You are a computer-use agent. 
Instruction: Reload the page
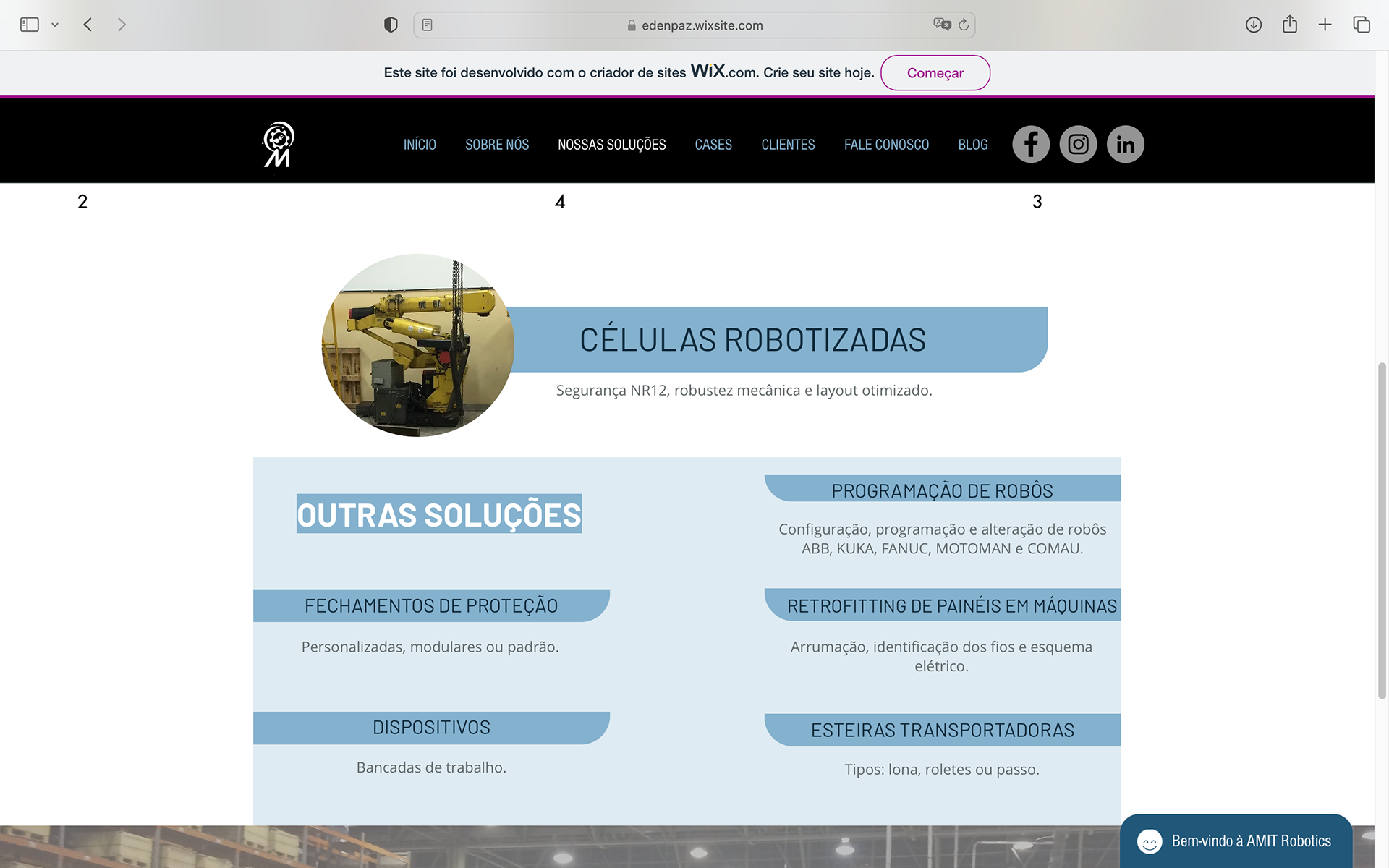pos(964,25)
